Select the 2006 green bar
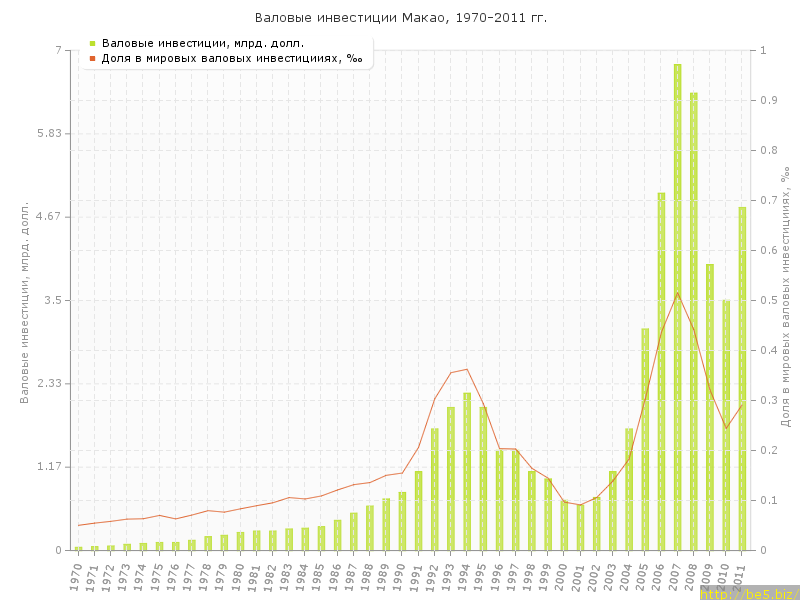 [x=661, y=370]
